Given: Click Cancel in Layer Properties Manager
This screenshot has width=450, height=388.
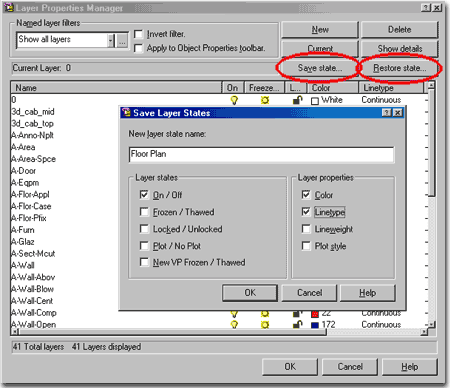Looking at the screenshot, I should tap(350, 367).
